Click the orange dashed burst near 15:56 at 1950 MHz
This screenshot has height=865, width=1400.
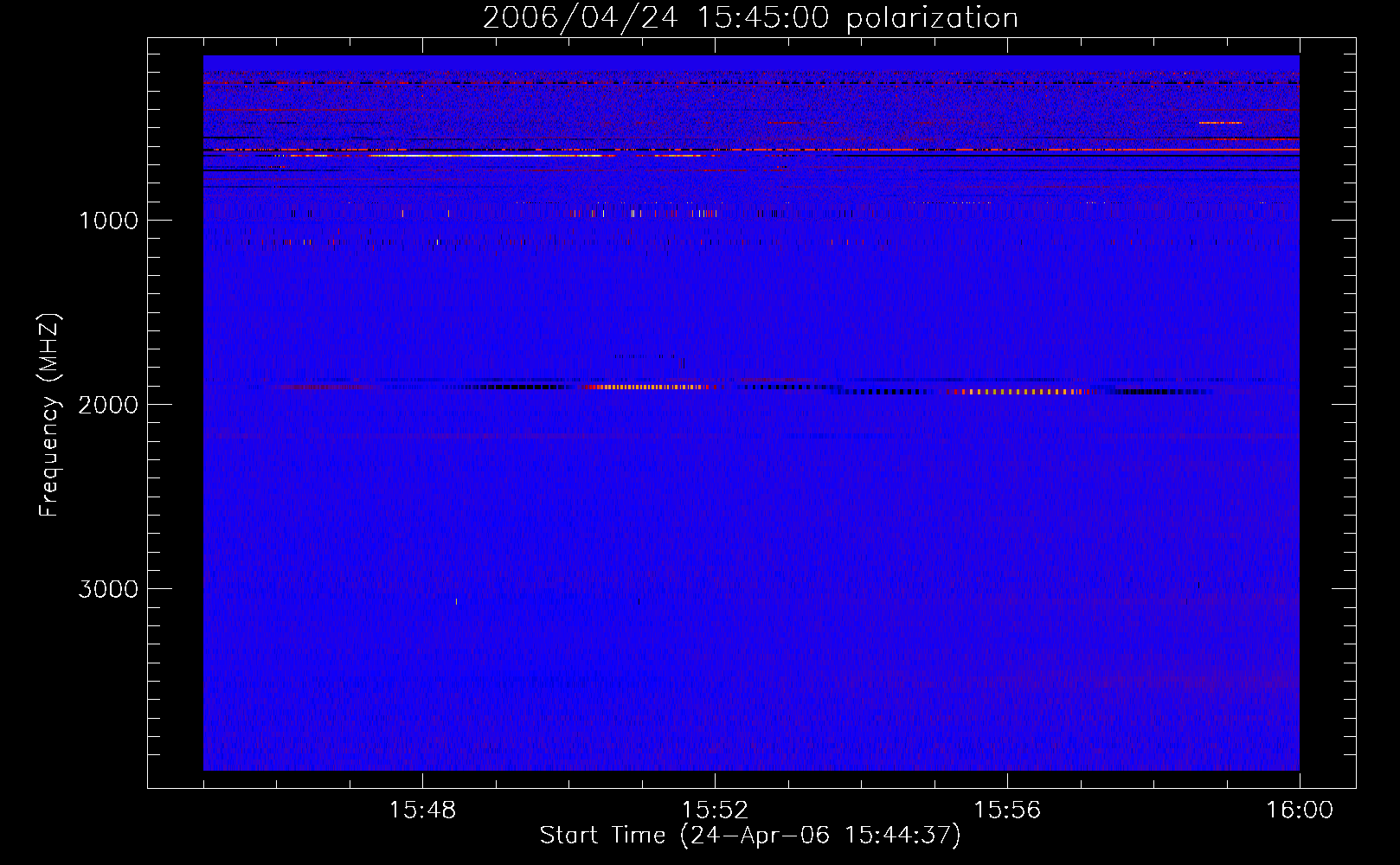click(x=1019, y=392)
